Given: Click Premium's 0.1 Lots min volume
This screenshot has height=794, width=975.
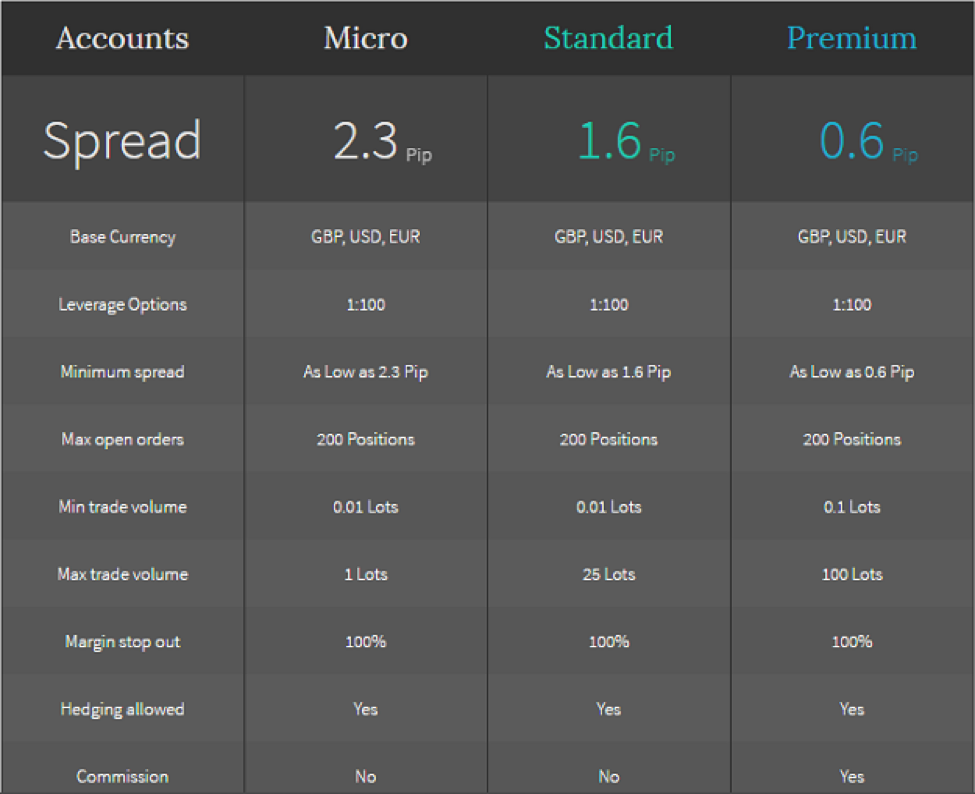Looking at the screenshot, I should coord(852,507).
